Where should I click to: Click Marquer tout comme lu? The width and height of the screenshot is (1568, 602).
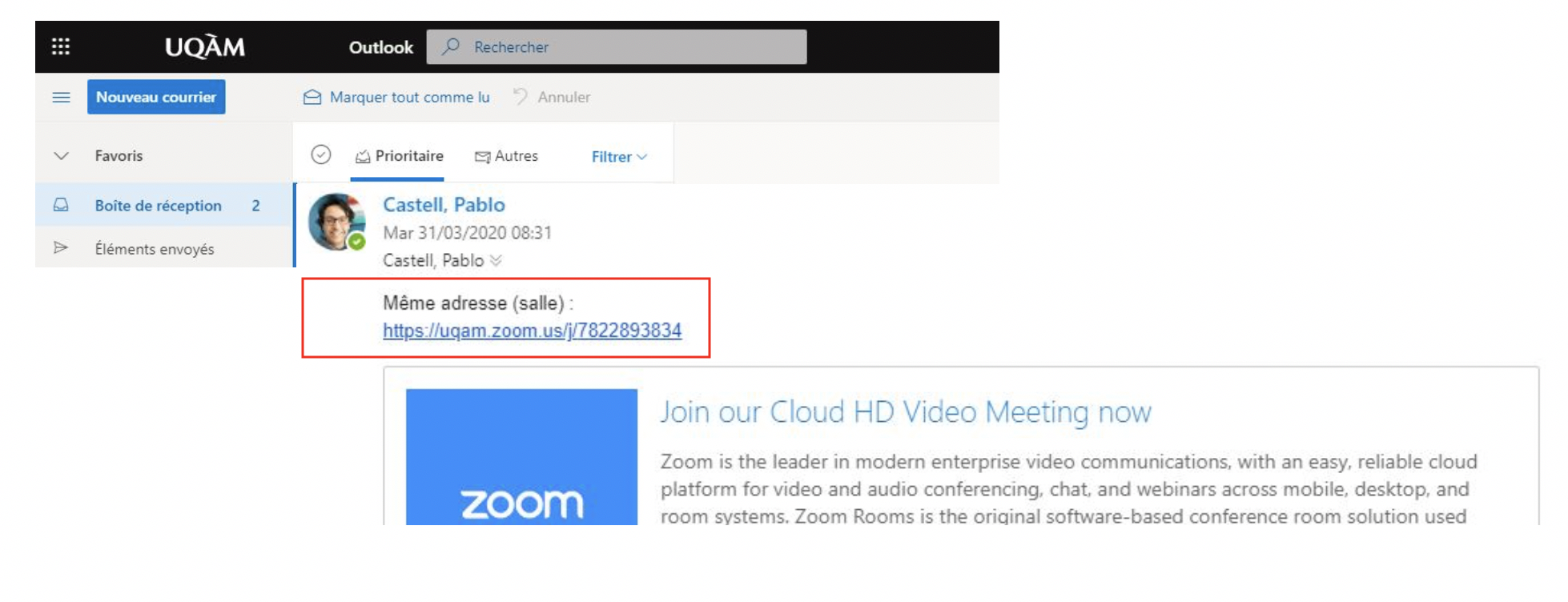coord(396,97)
